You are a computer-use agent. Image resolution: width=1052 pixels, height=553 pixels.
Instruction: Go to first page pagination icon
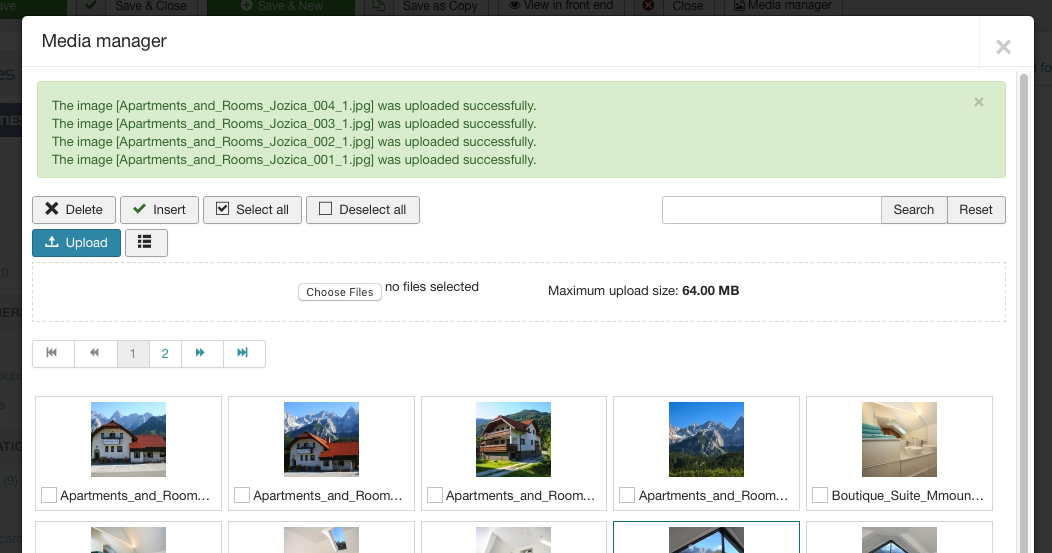click(x=53, y=353)
